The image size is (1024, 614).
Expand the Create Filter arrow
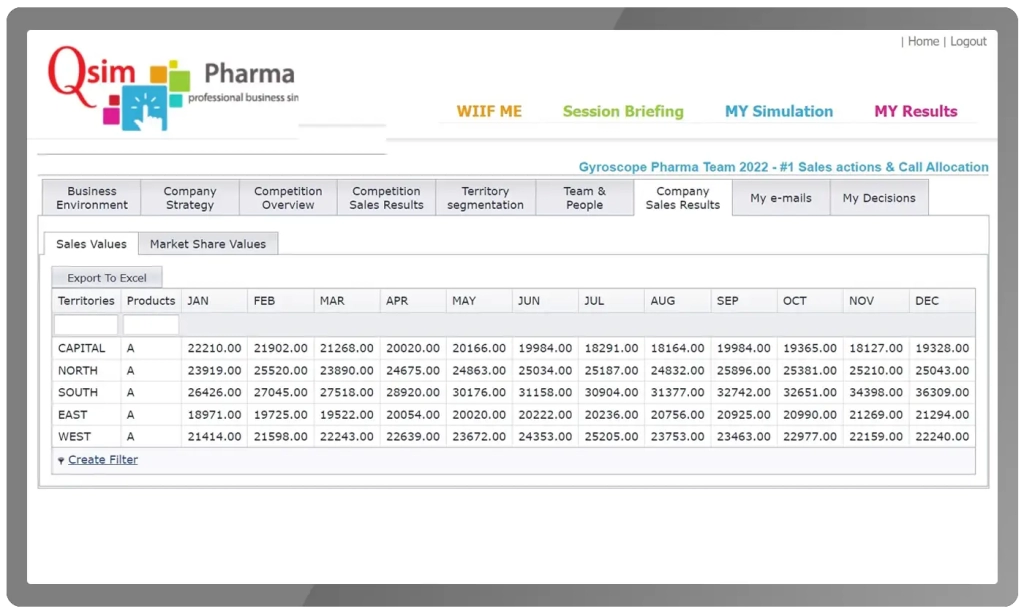tap(61, 461)
